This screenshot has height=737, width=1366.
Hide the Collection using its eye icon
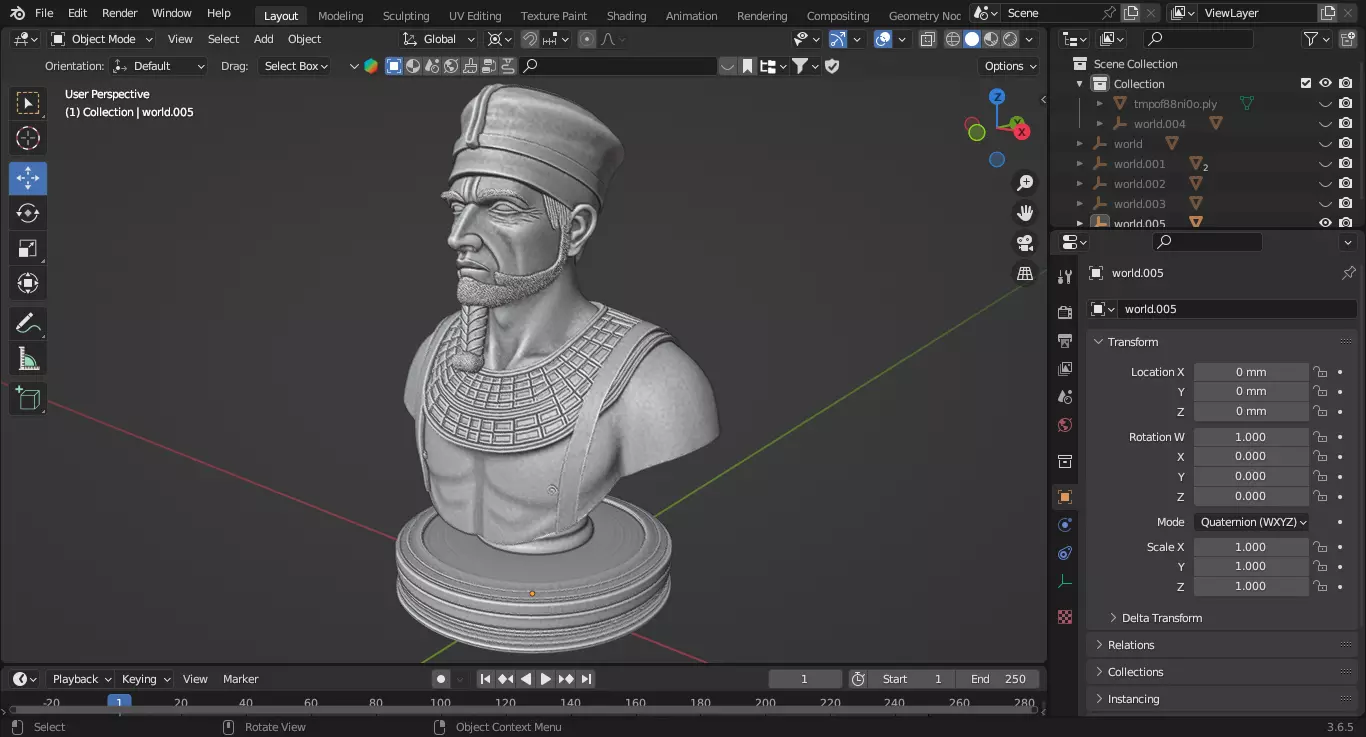click(x=1325, y=84)
